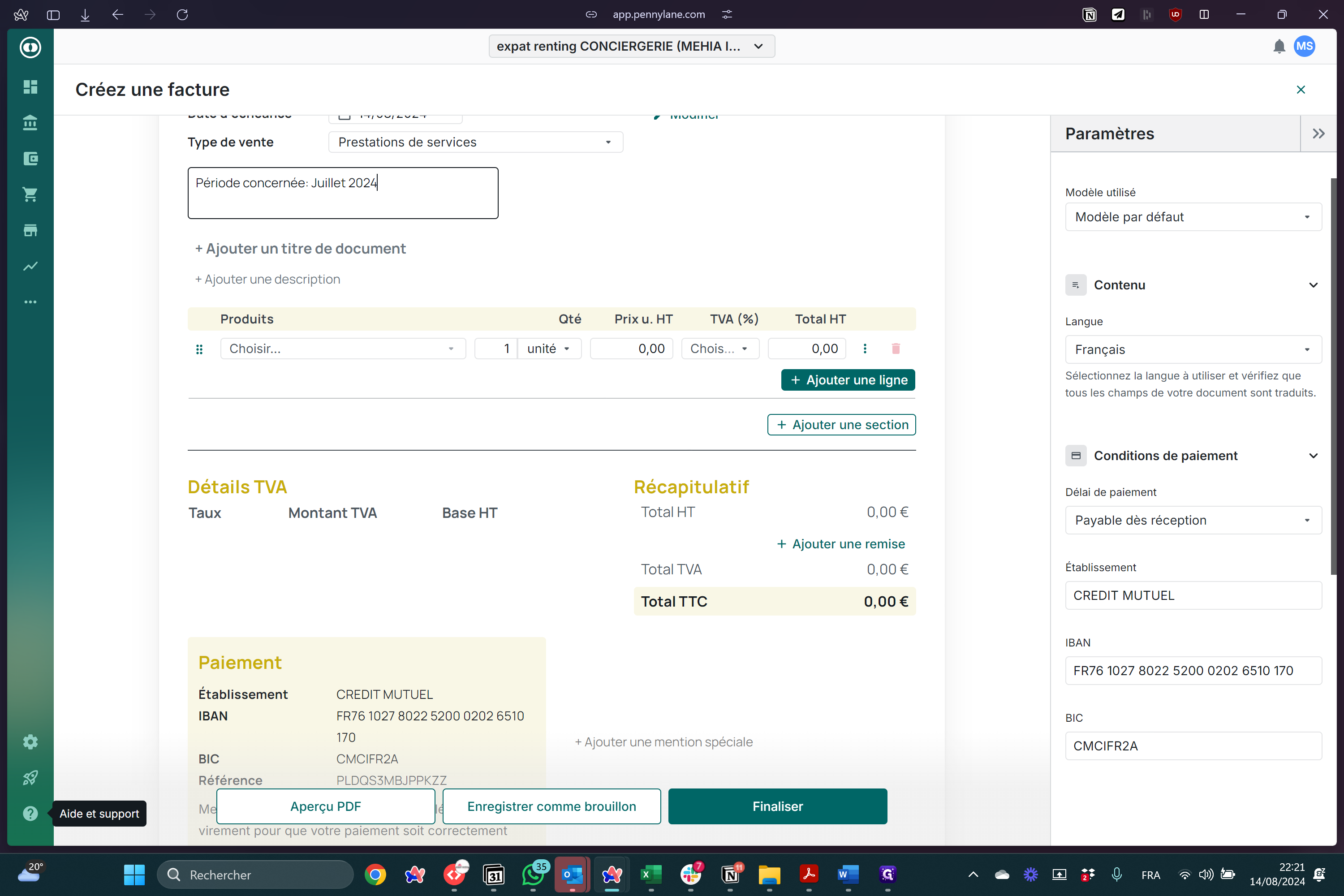The height and width of the screenshot is (896, 1344).
Task: Open the settings gear in sidebar
Action: 30,742
